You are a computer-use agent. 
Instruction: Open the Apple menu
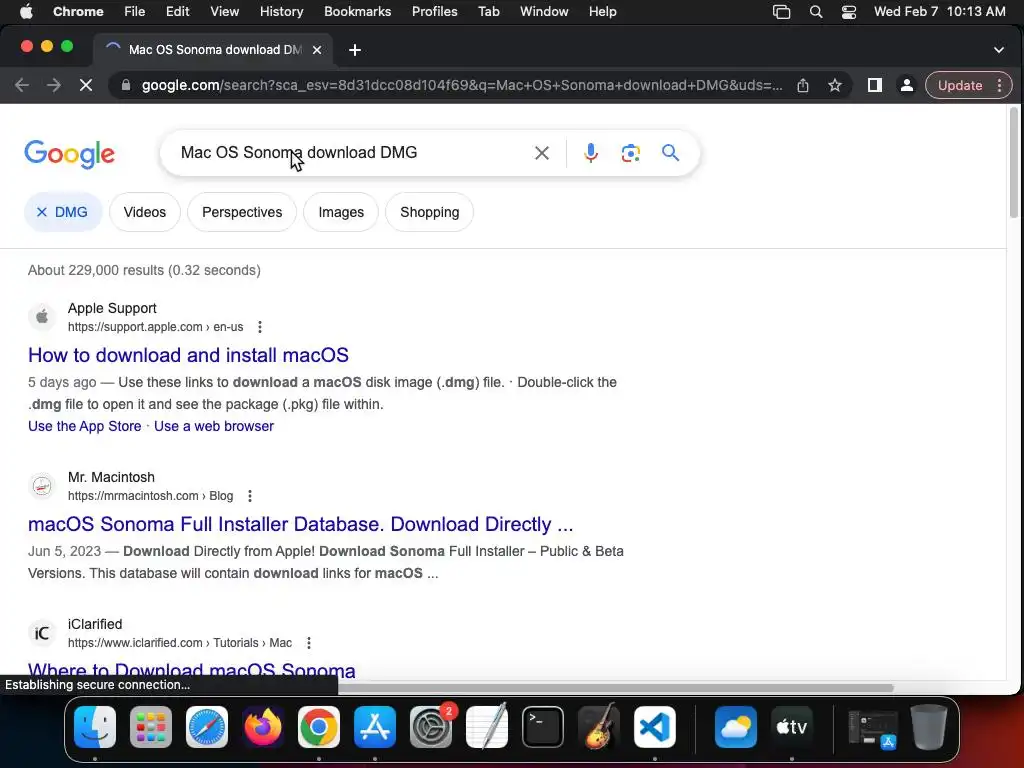pos(26,12)
